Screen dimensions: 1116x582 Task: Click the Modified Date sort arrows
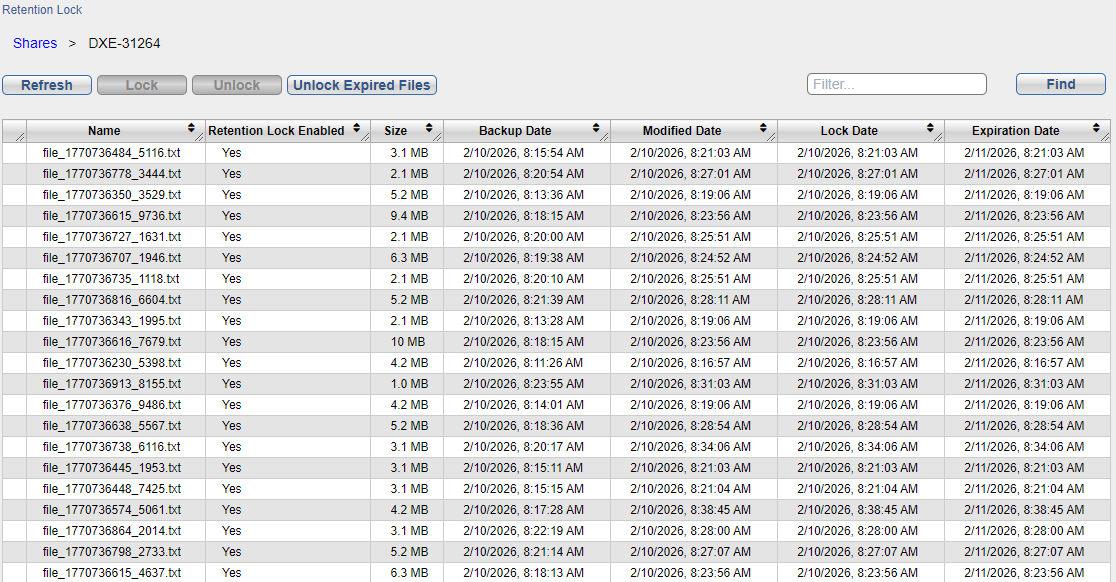(x=763, y=130)
